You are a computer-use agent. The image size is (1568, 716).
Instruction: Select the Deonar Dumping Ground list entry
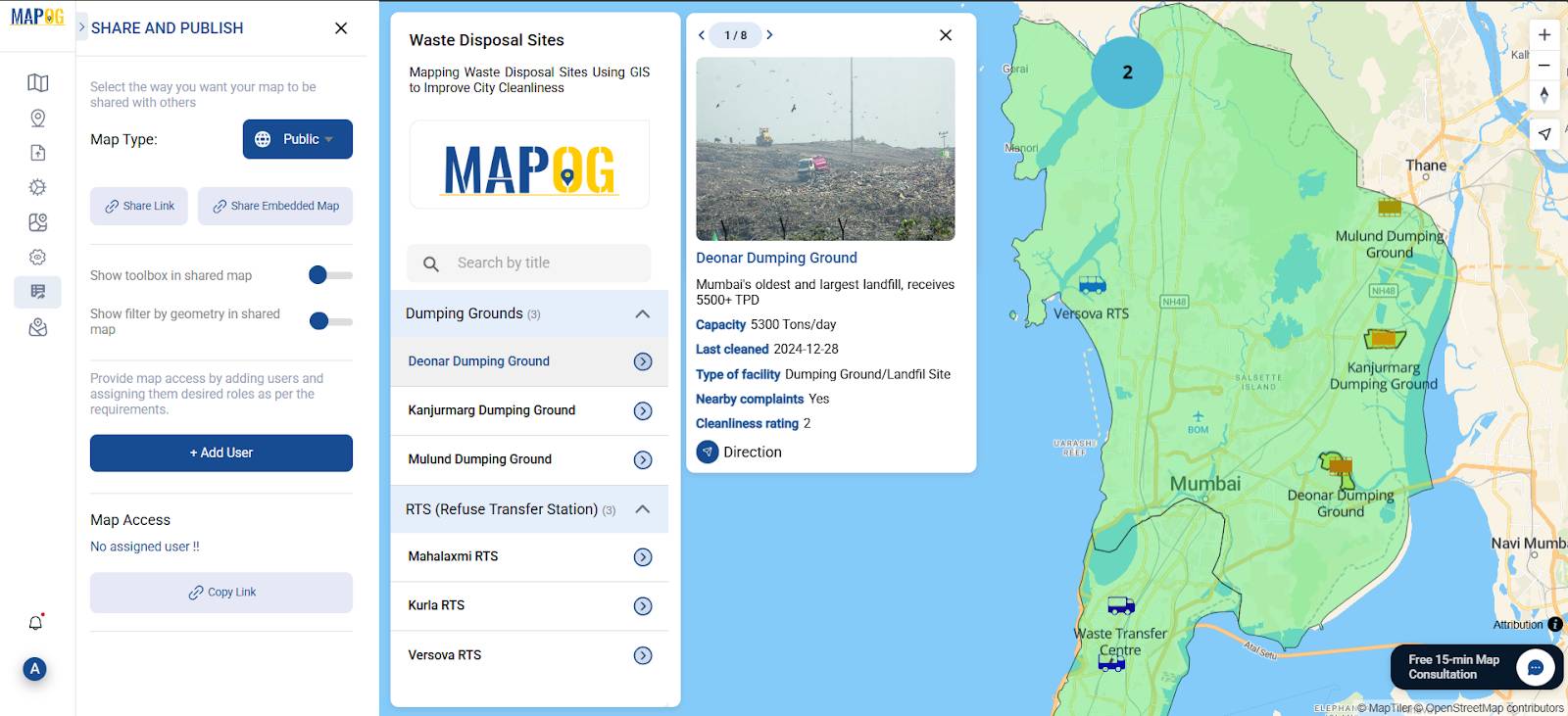click(529, 361)
